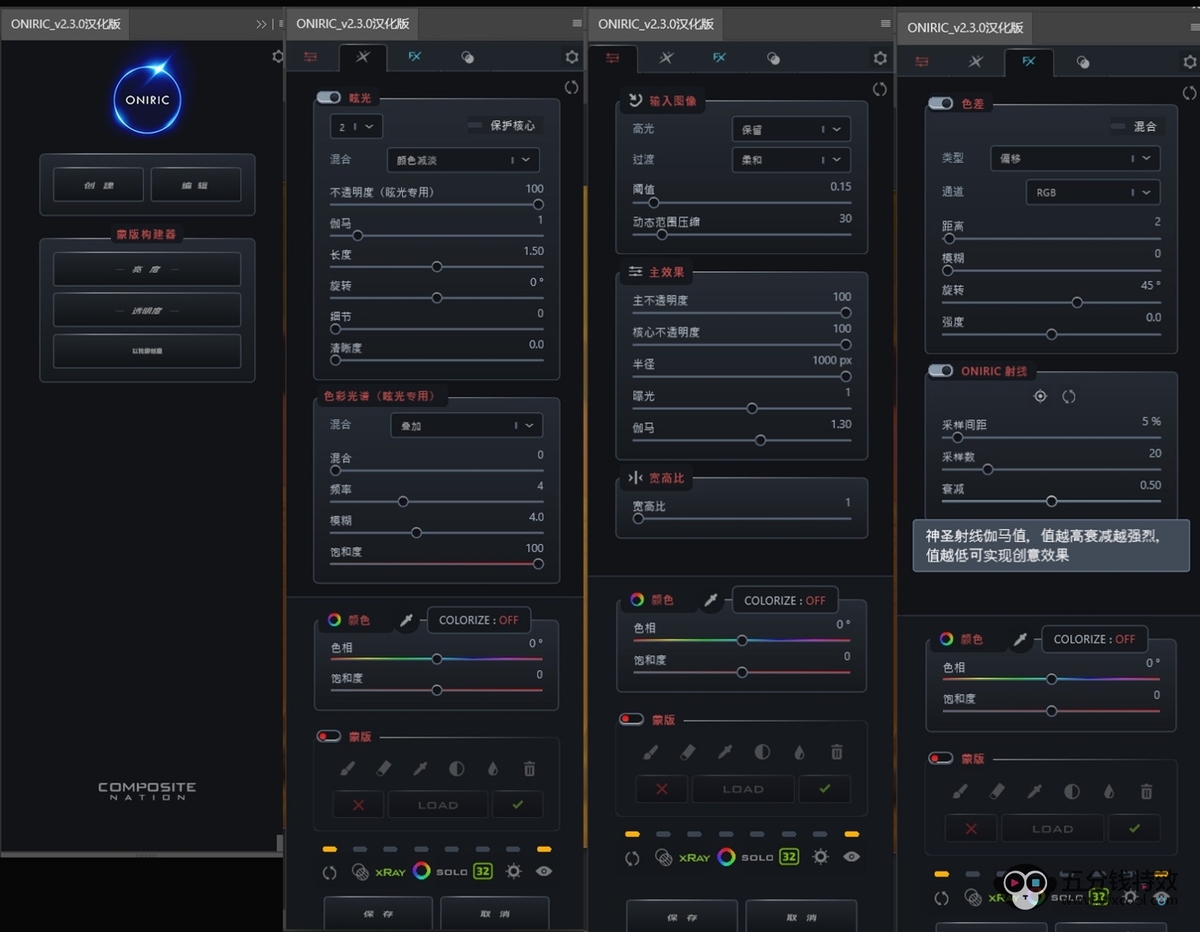Open the 过渡 dropdown showing 柔和

coord(791,159)
